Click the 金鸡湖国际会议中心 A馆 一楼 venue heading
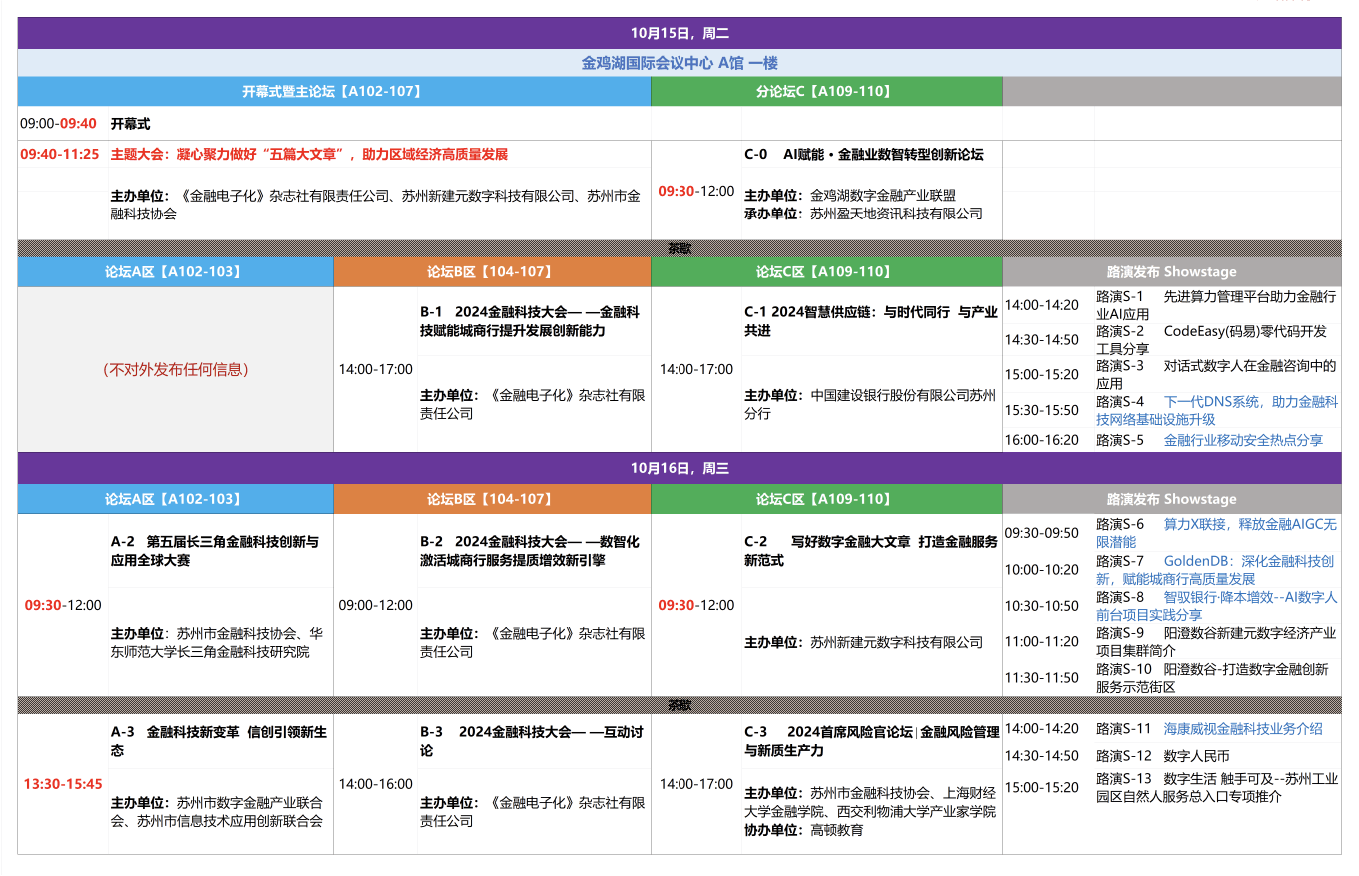 point(679,63)
